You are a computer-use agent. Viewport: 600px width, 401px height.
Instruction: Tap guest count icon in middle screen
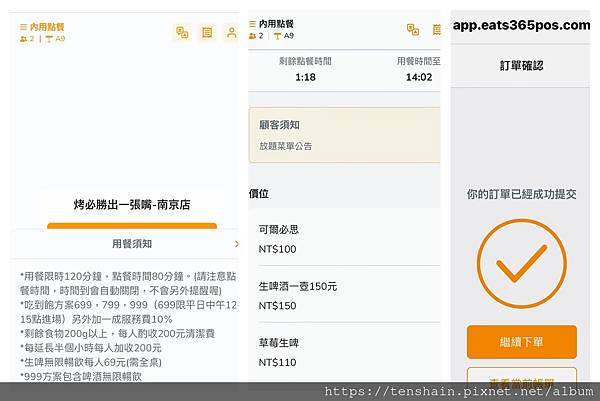pyautogui.click(x=252, y=36)
